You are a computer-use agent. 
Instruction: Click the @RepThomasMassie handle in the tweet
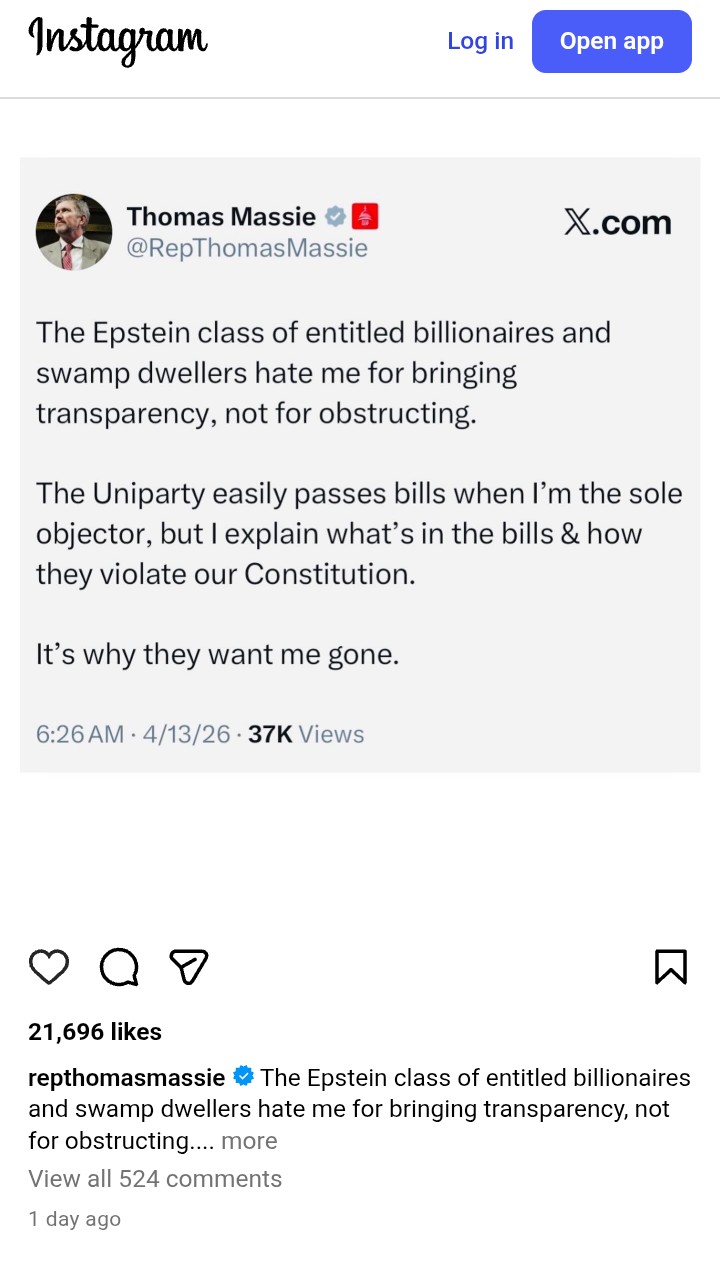pos(247,248)
